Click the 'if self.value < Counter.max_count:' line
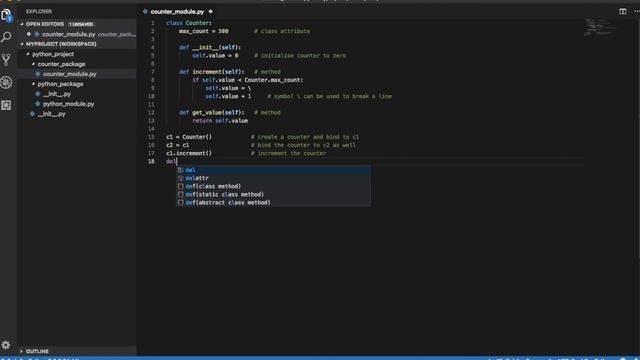Image resolution: width=640 pixels, height=360 pixels. click(248, 80)
